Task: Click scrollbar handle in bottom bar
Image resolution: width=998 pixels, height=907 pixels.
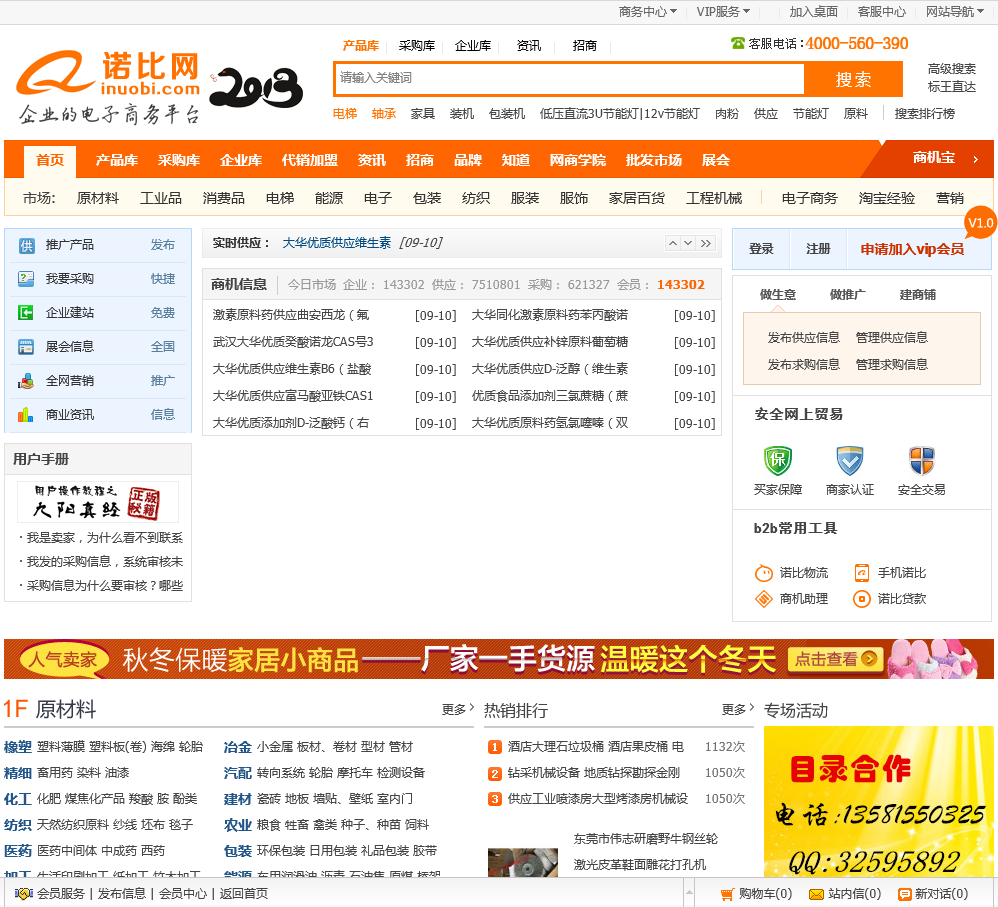Action: pyautogui.click(x=689, y=894)
